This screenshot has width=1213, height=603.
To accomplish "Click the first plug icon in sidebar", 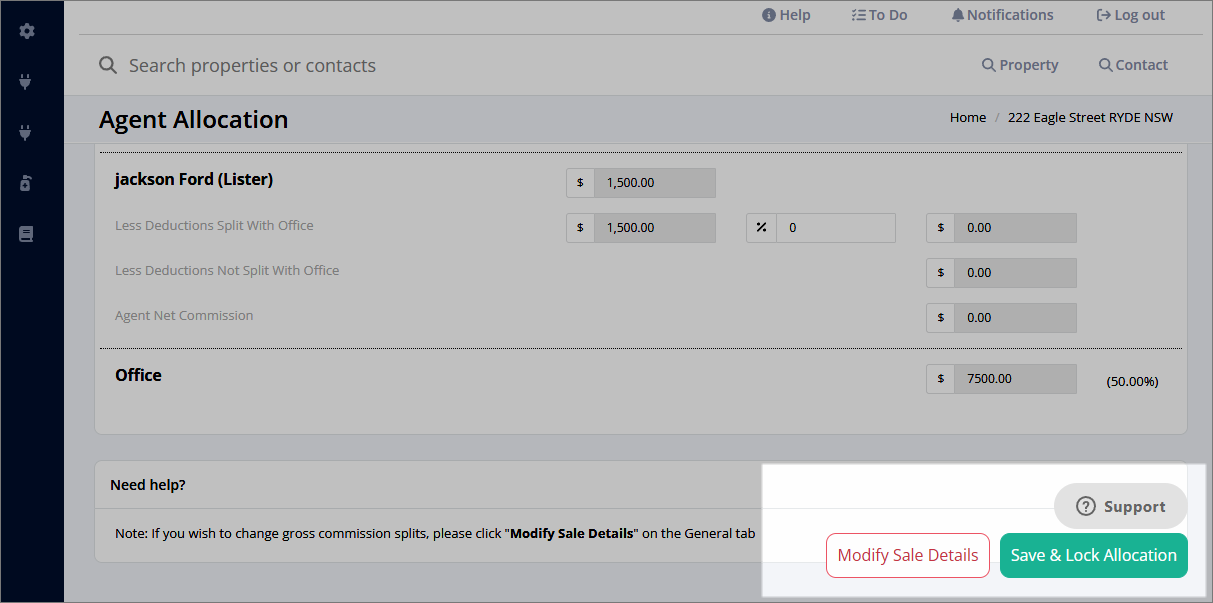I will 27,81.
